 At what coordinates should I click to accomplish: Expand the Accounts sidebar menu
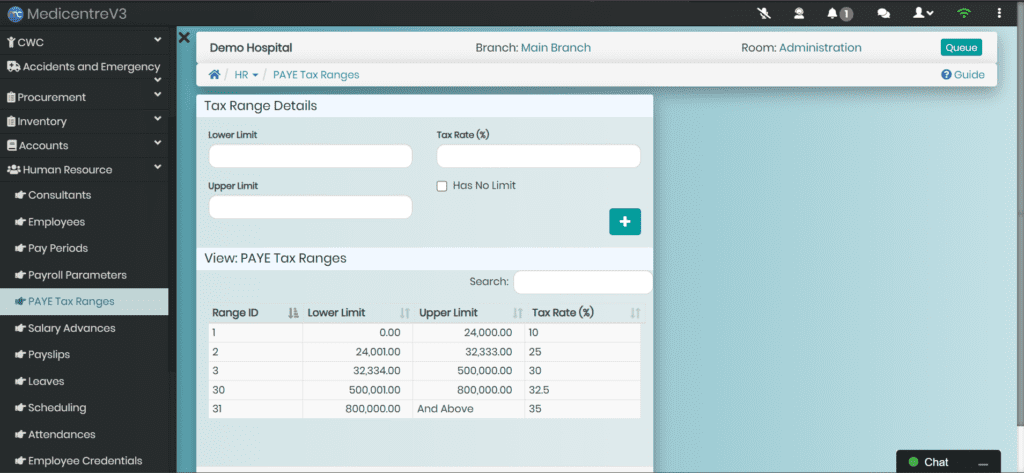84,145
